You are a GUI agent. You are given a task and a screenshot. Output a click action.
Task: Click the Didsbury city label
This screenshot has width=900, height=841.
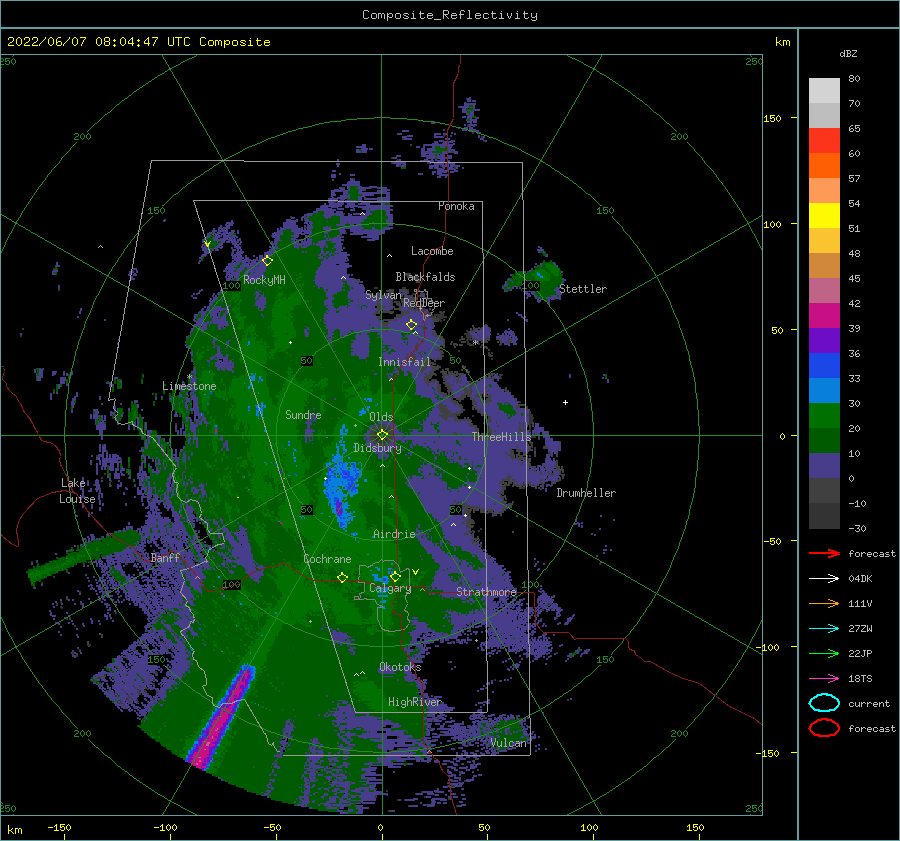click(377, 448)
